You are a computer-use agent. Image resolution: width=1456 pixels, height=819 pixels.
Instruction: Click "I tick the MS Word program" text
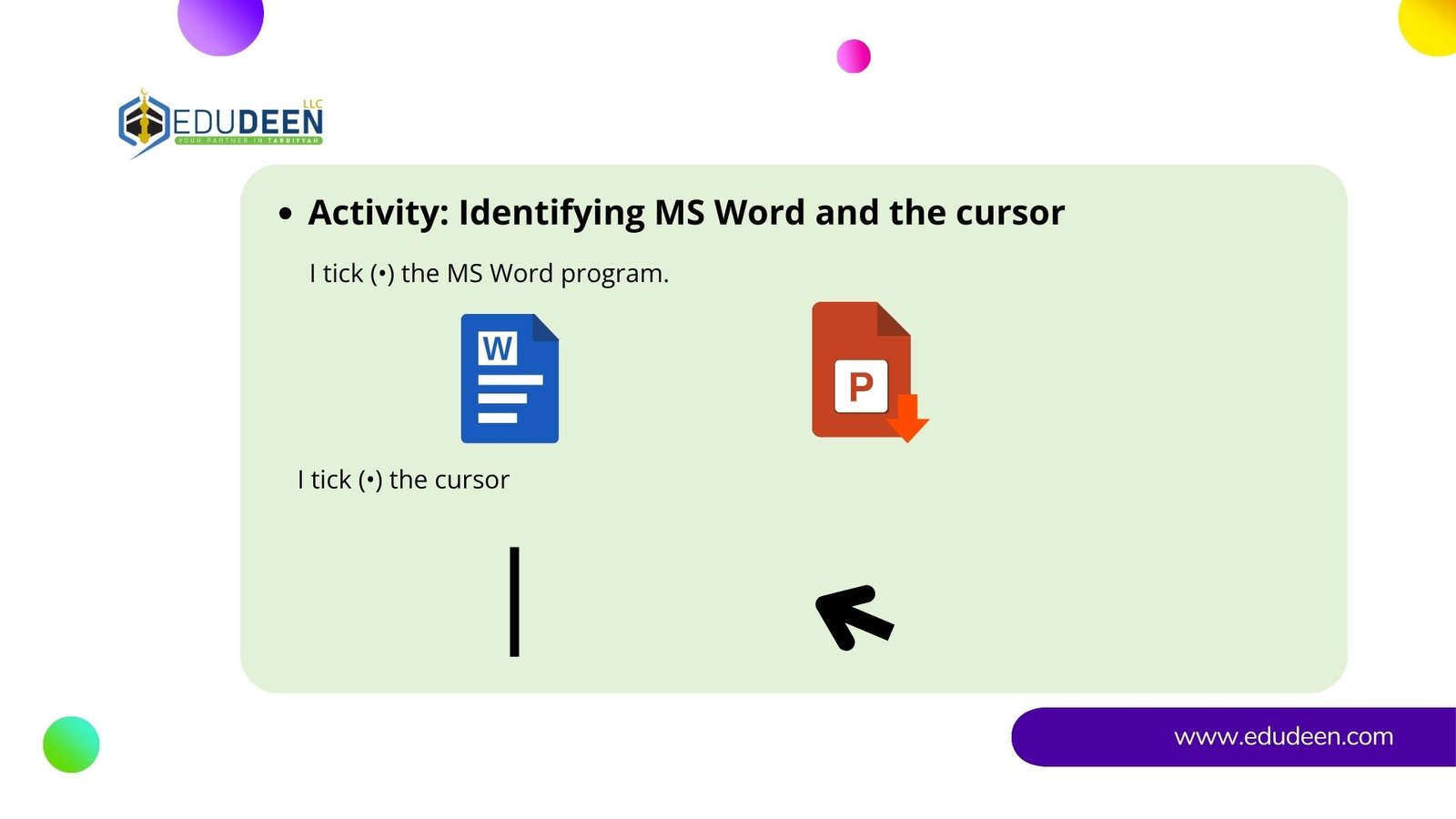(489, 273)
